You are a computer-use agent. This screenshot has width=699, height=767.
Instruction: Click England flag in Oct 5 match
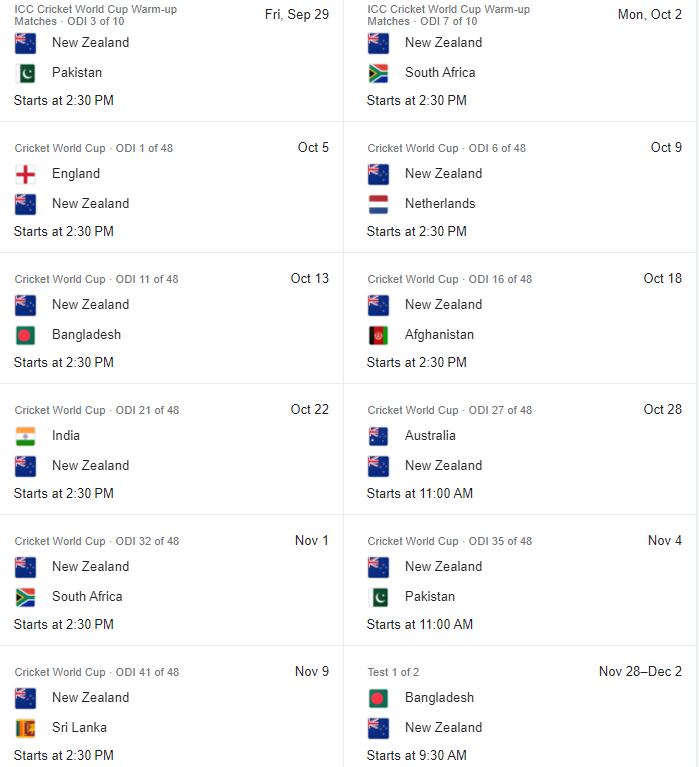[25, 174]
